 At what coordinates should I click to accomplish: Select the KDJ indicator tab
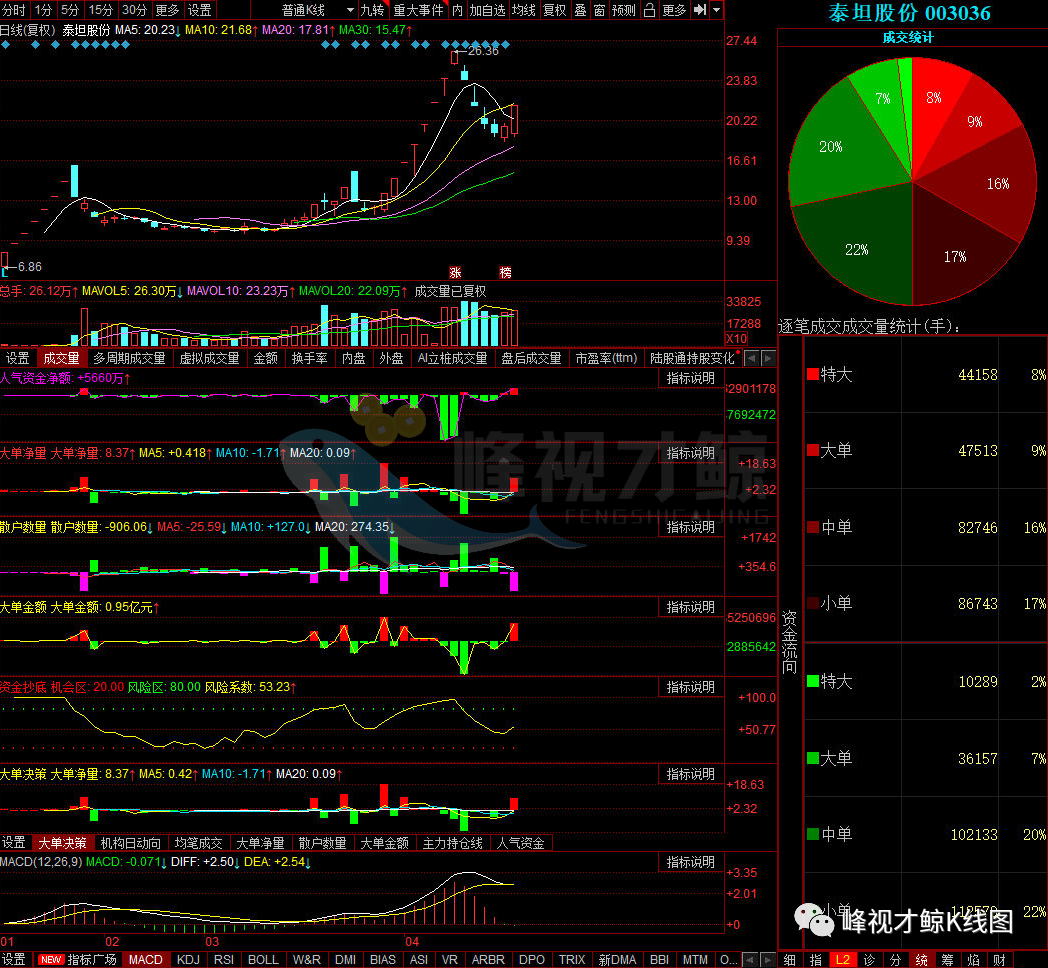pos(188,959)
